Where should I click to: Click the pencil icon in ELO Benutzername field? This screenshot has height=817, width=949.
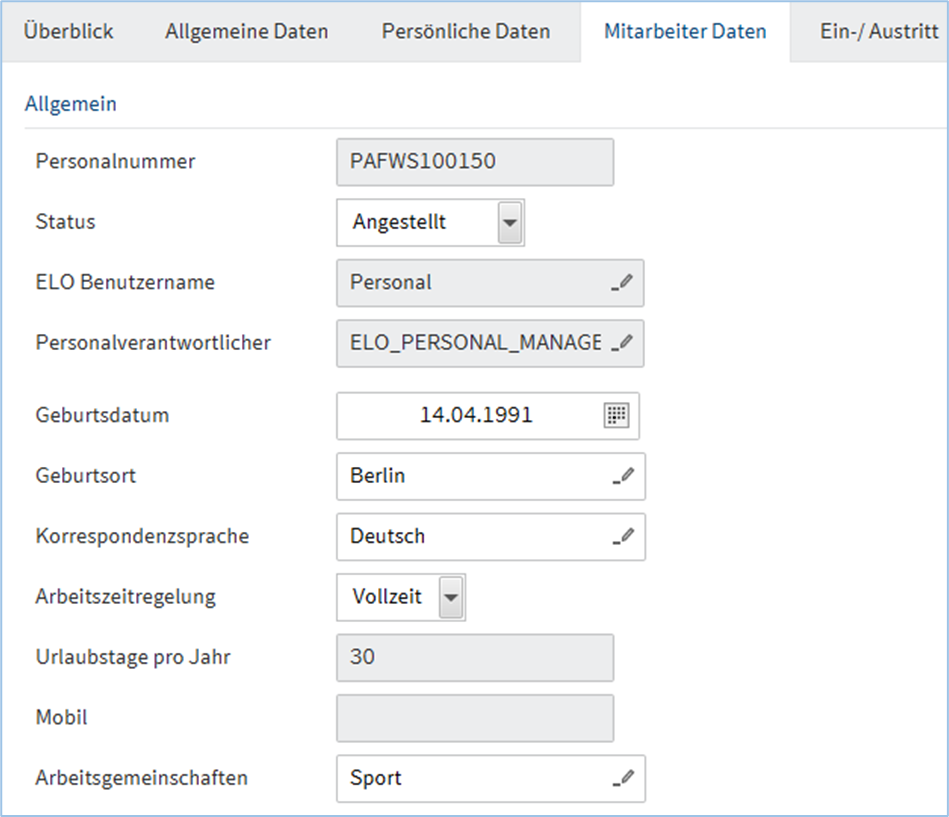(x=623, y=283)
